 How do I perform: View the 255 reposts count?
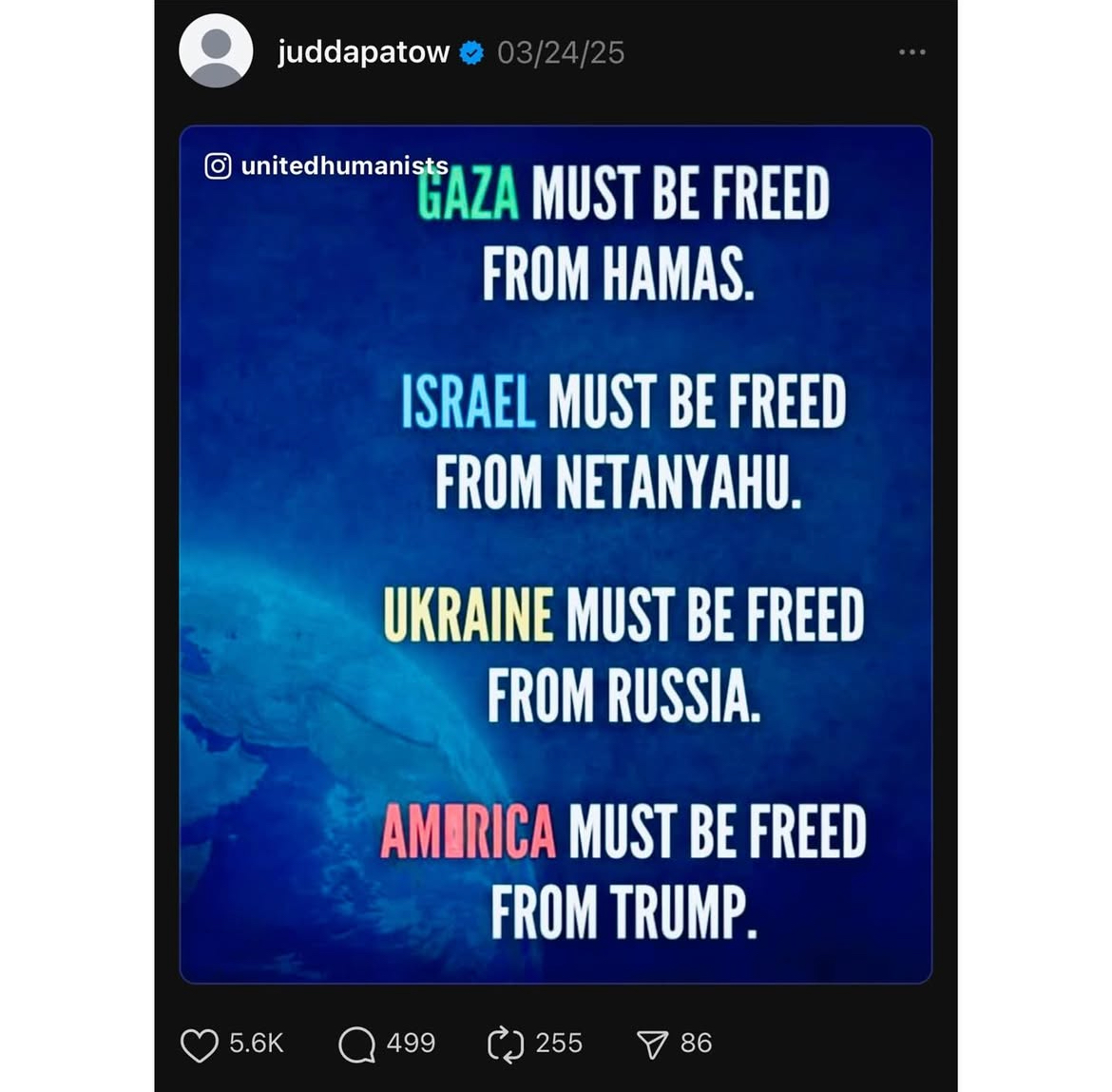pos(559,1044)
